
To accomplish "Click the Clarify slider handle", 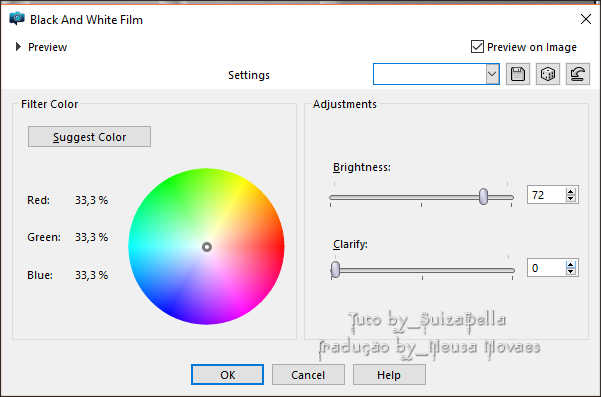I will click(x=335, y=269).
